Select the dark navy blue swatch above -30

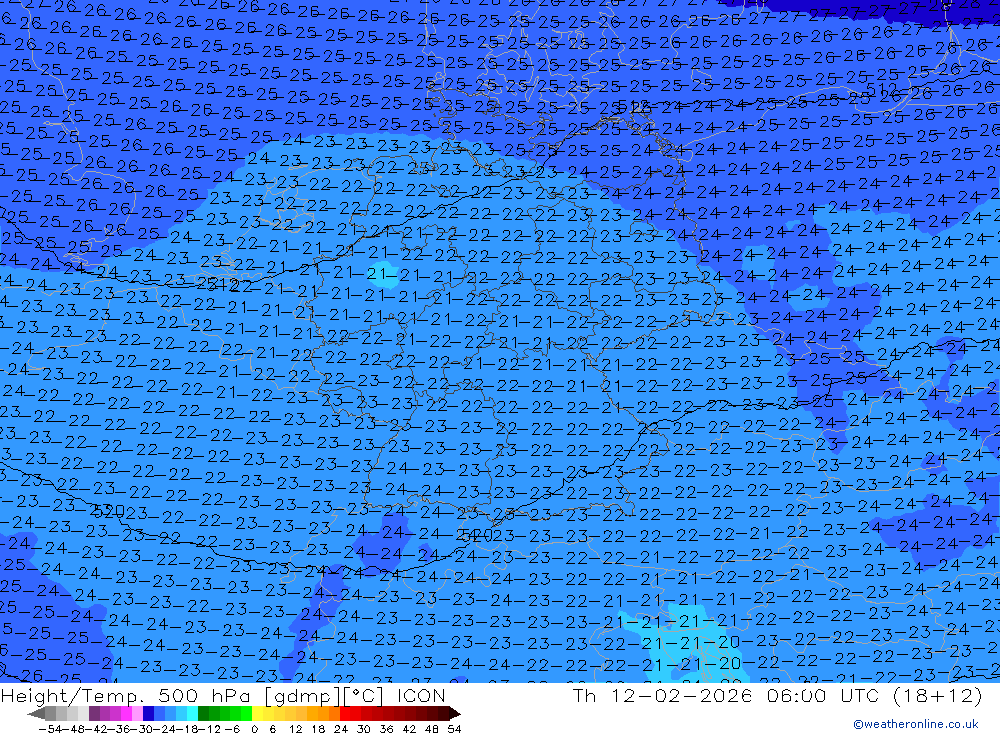[148, 714]
